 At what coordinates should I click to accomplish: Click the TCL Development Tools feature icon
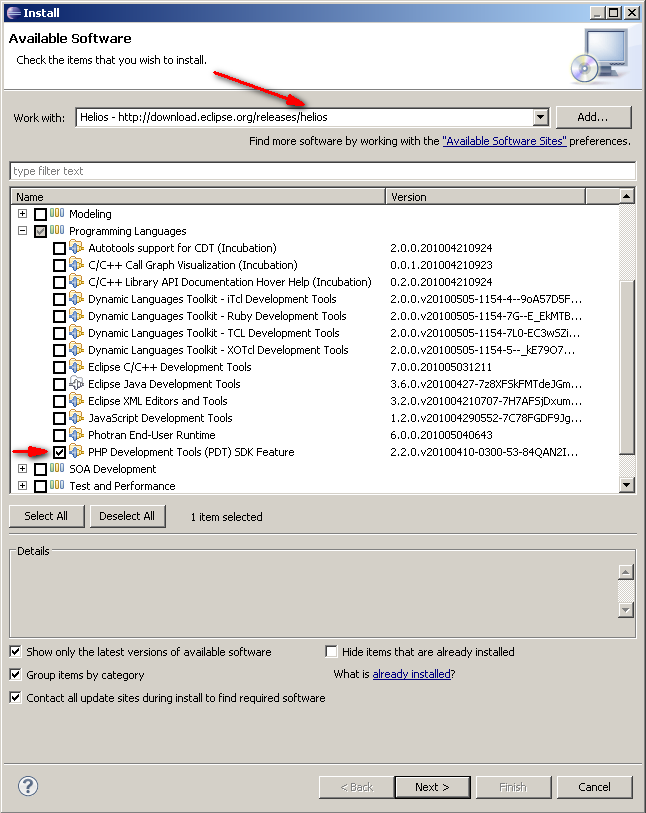point(76,332)
